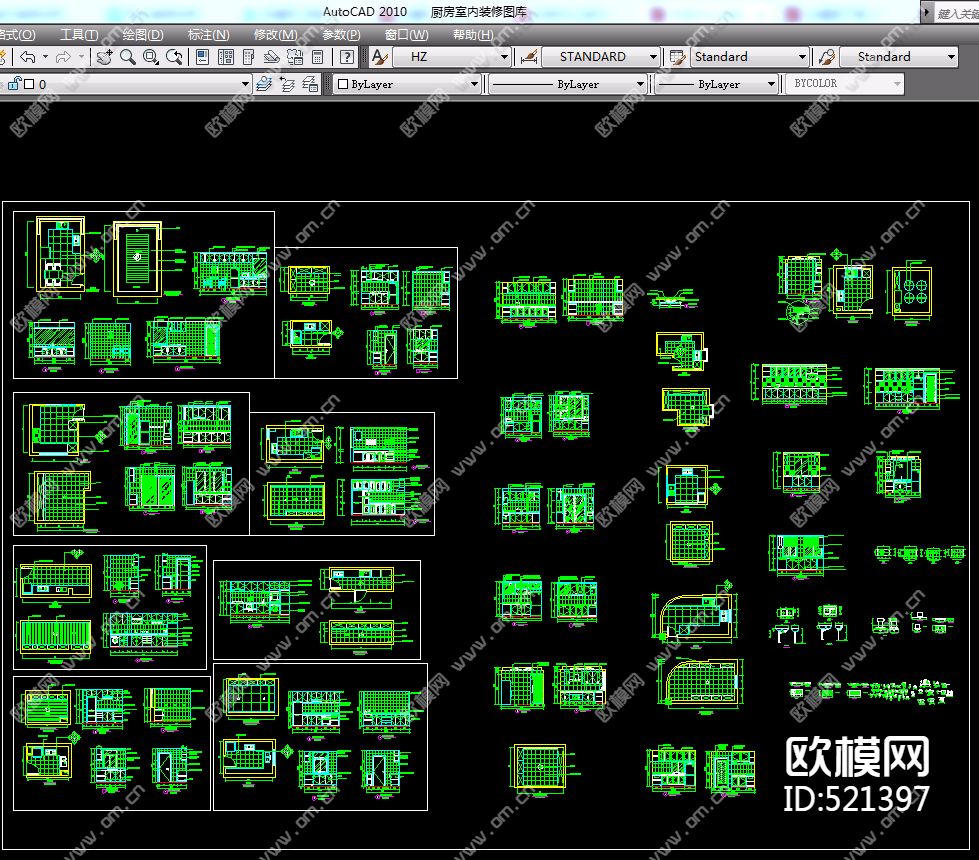The image size is (979, 860).
Task: Expand the layer 0 dropdown list
Action: tap(245, 84)
